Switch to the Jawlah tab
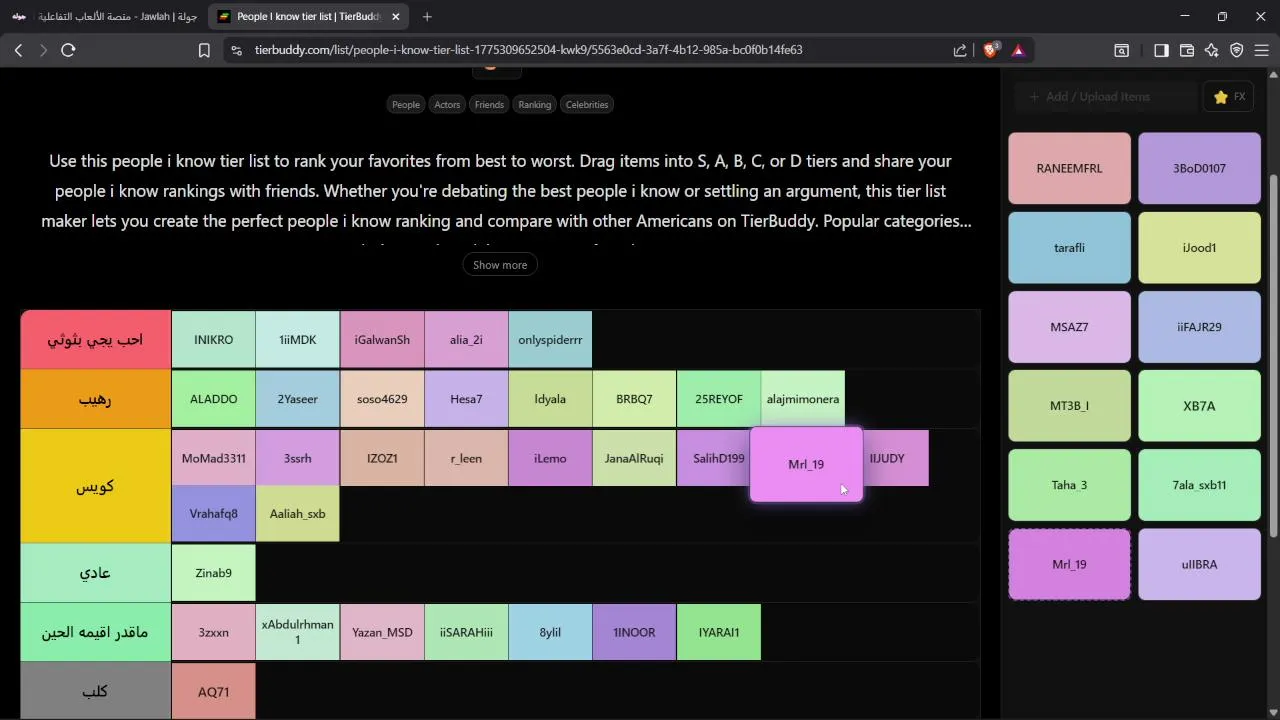 [105, 16]
